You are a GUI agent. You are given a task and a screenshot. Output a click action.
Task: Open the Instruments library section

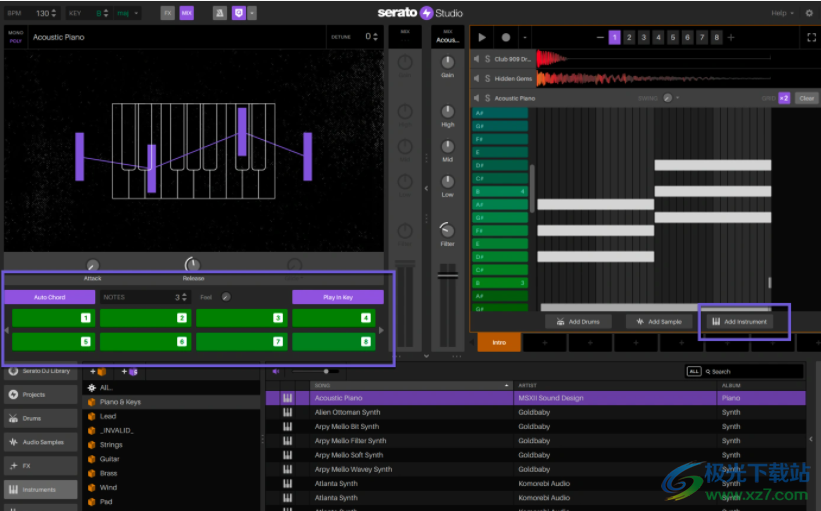click(x=41, y=490)
